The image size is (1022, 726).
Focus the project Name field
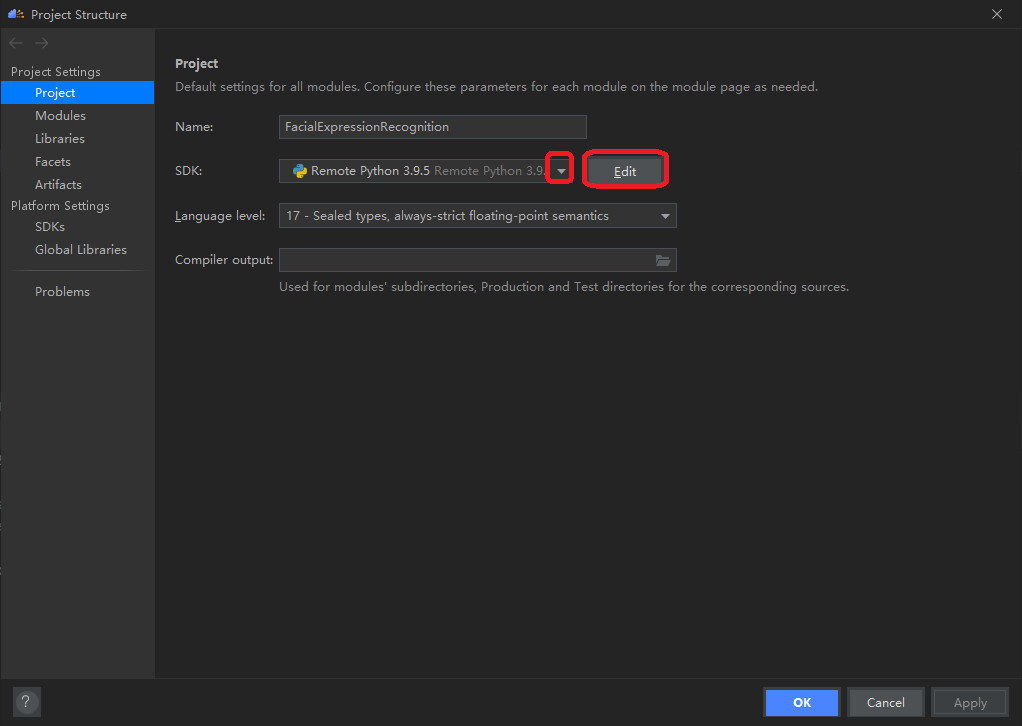[433, 127]
